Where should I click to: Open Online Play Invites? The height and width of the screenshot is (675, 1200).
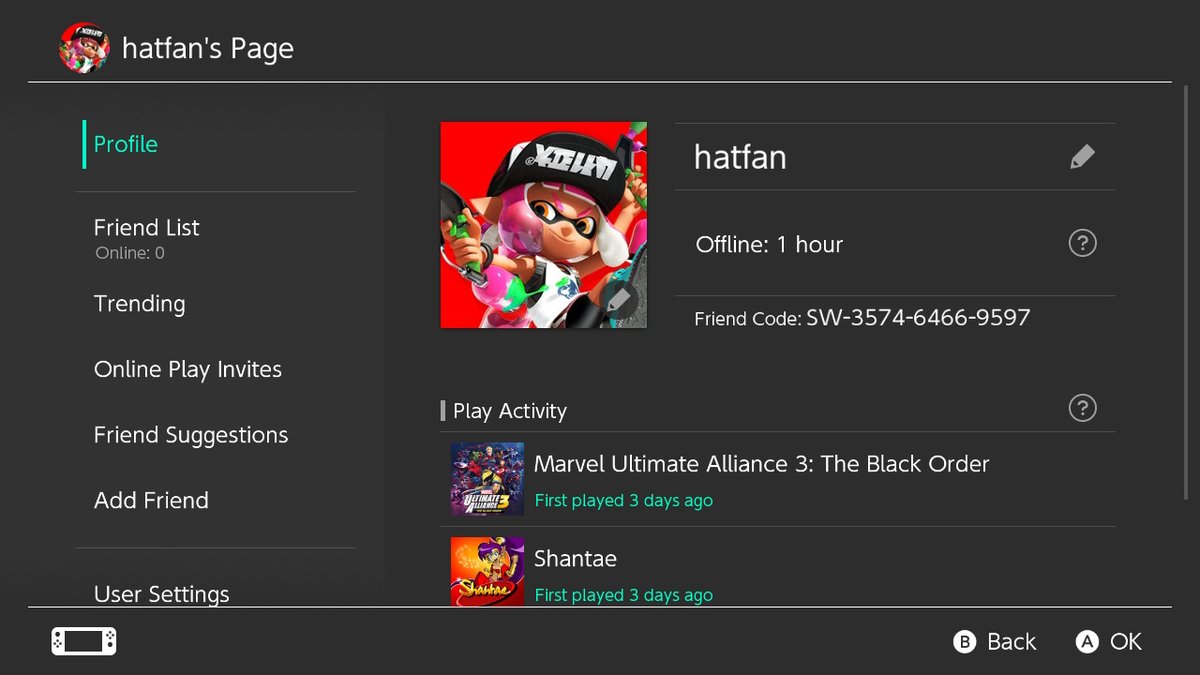pos(187,369)
